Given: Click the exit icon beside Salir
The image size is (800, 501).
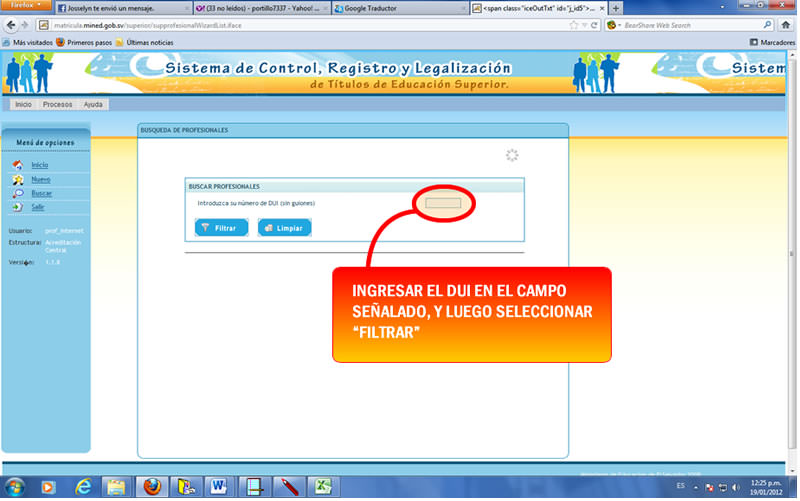Looking at the screenshot, I should pyautogui.click(x=18, y=207).
